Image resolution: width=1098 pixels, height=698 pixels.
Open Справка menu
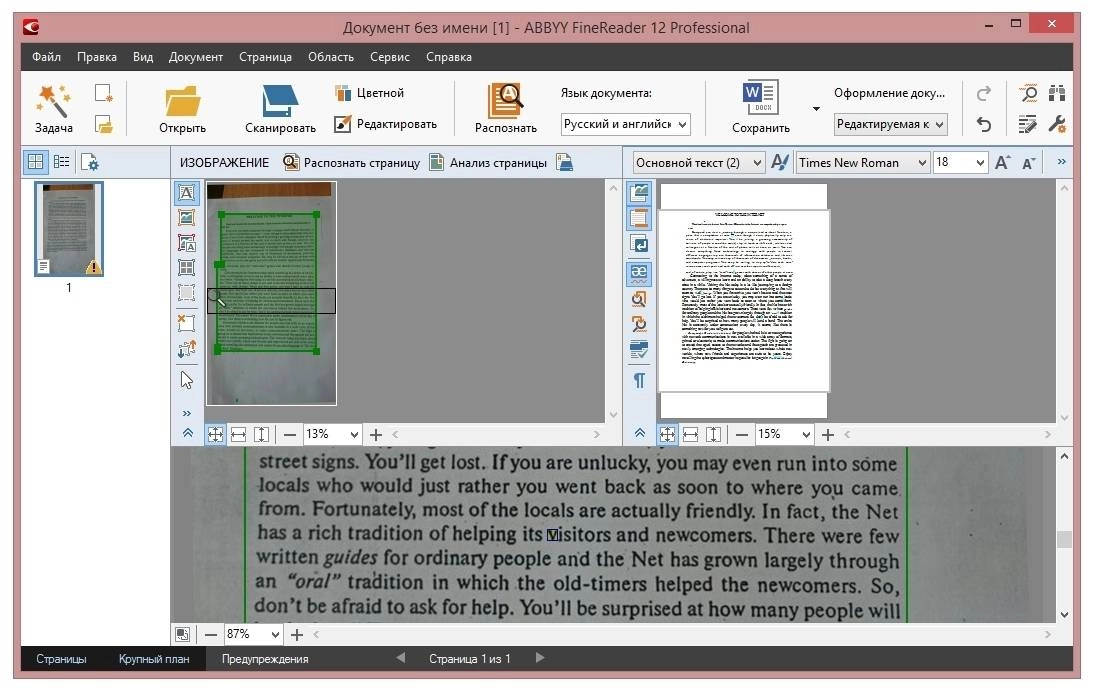pyautogui.click(x=448, y=57)
